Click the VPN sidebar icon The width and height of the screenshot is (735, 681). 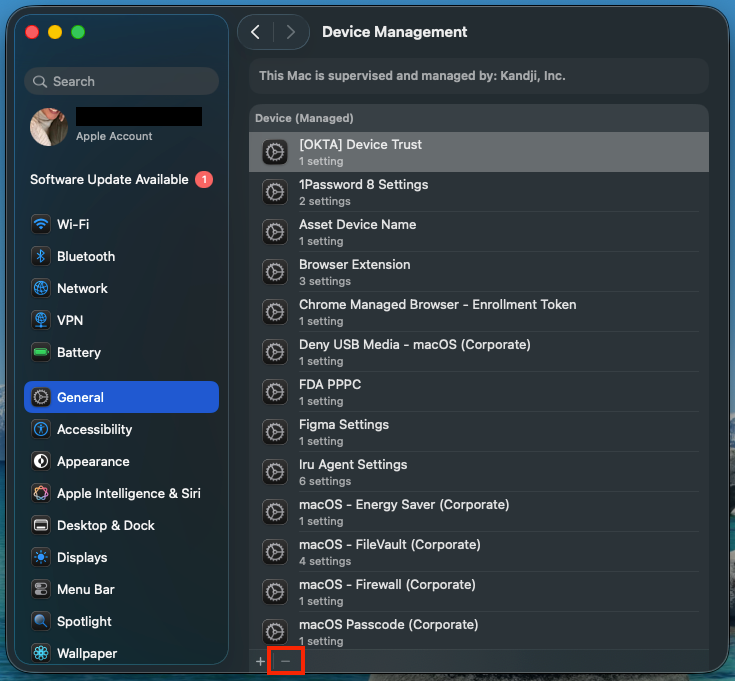coord(41,320)
